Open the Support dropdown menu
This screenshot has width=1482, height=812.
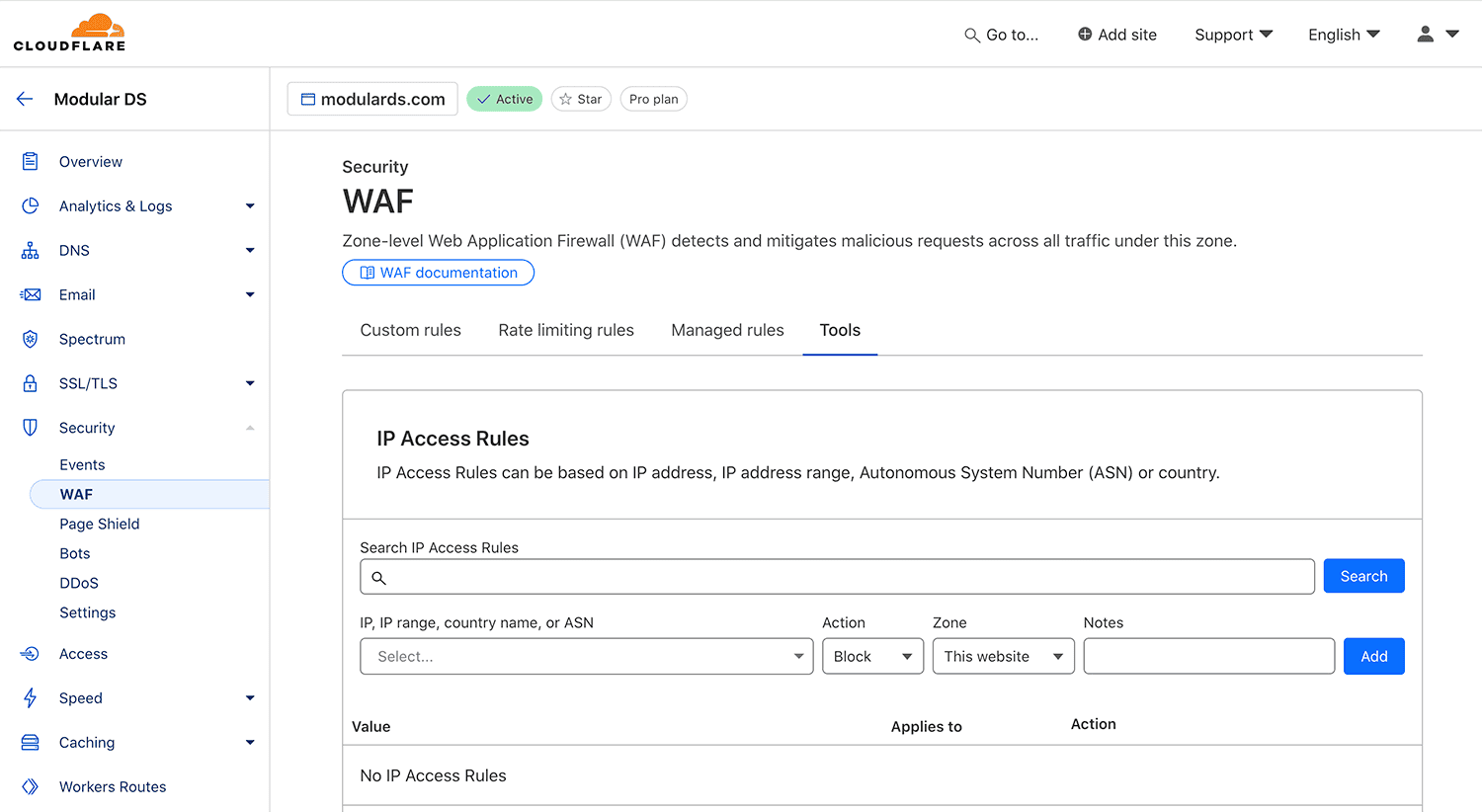(x=1233, y=35)
